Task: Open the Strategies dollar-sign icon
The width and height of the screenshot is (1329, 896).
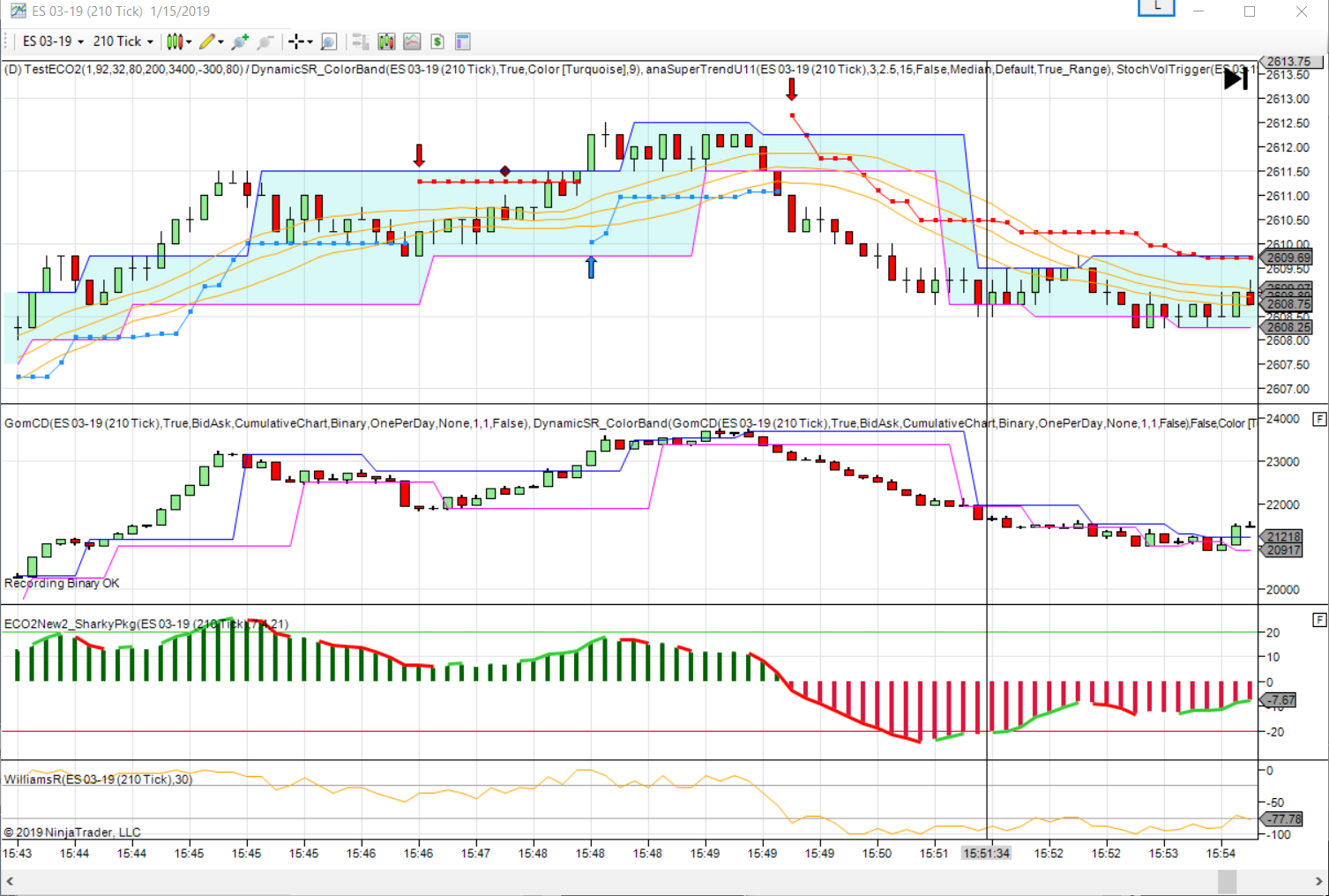Action: click(437, 41)
